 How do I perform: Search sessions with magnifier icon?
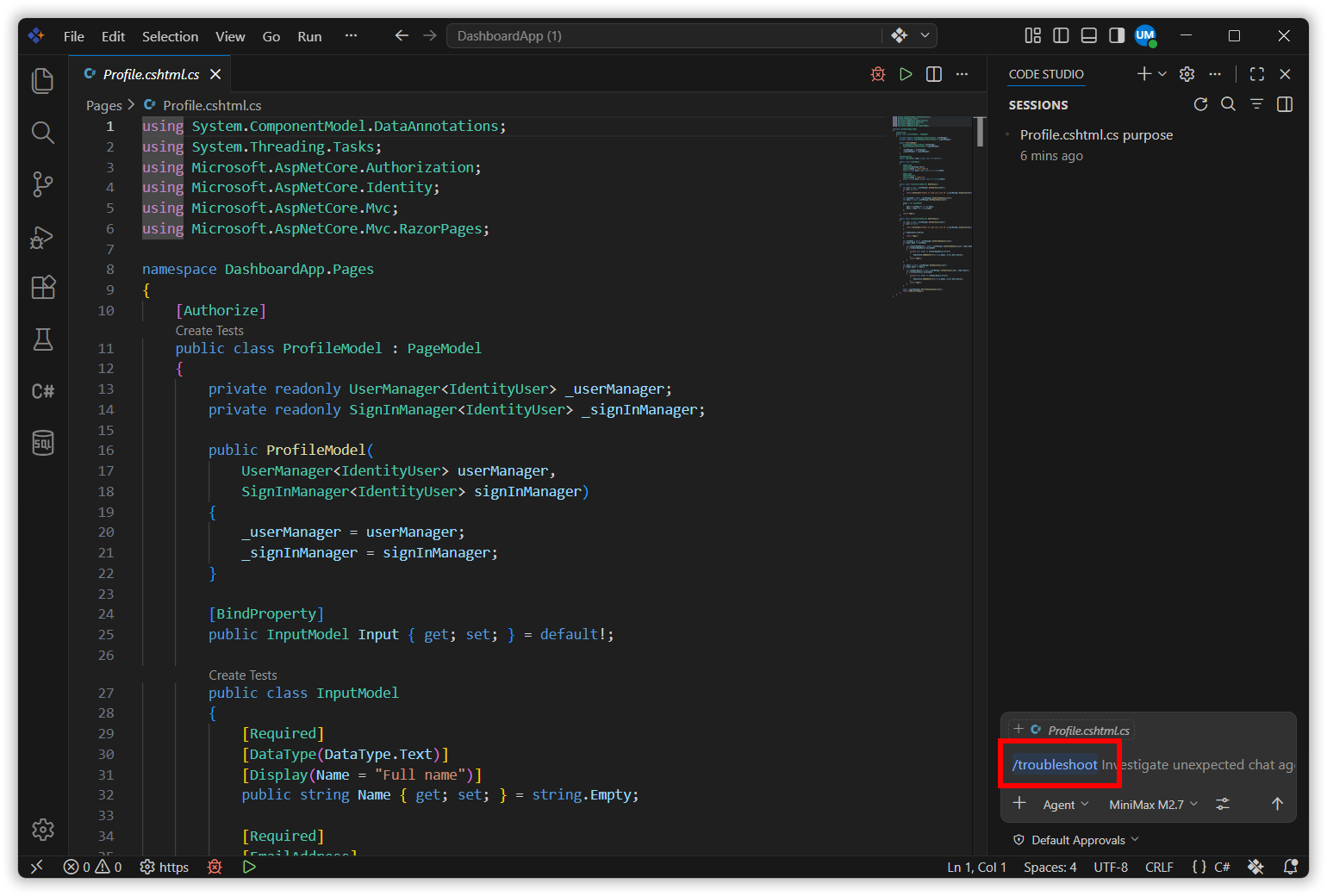pos(1229,104)
